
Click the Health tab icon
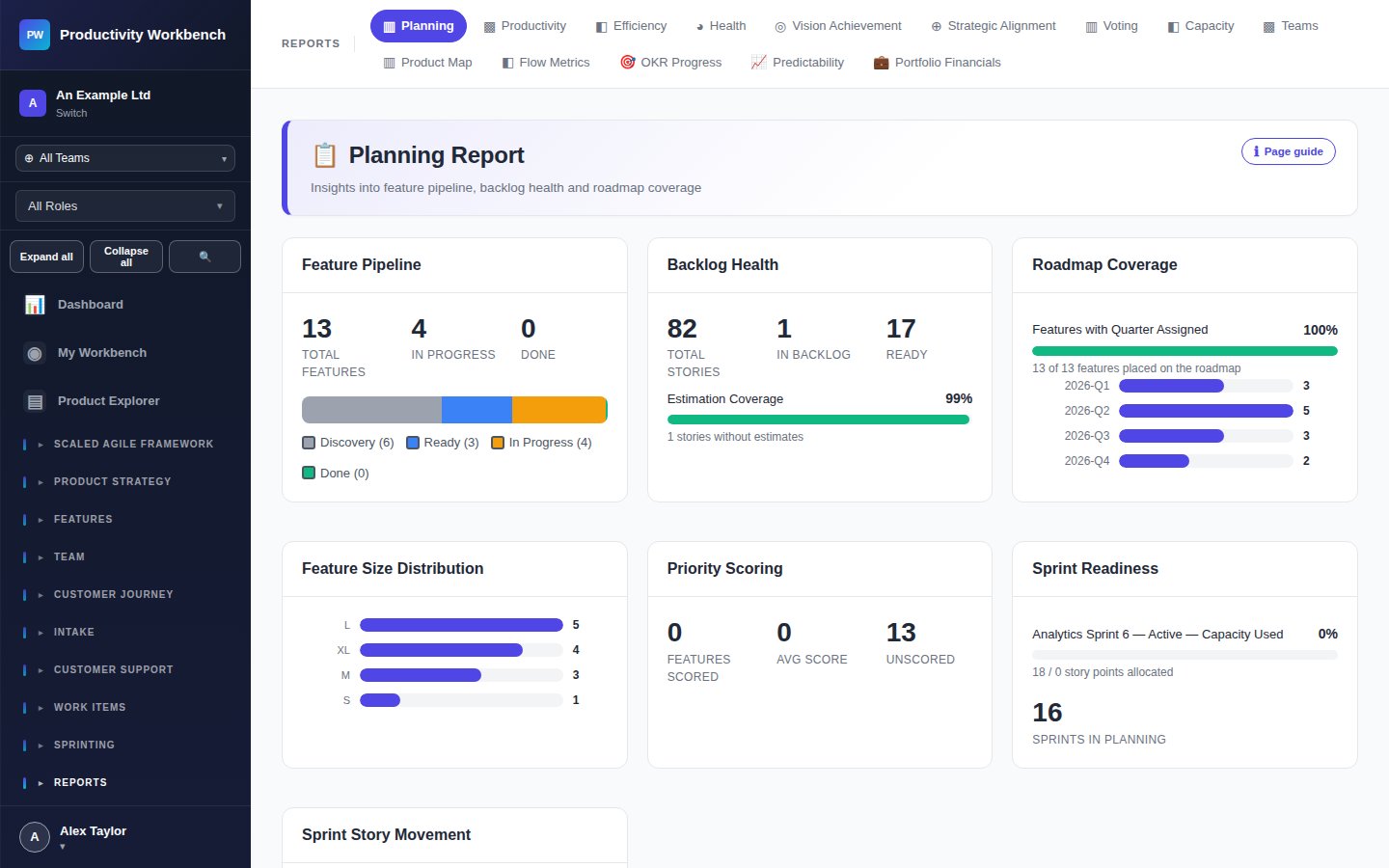701,27
